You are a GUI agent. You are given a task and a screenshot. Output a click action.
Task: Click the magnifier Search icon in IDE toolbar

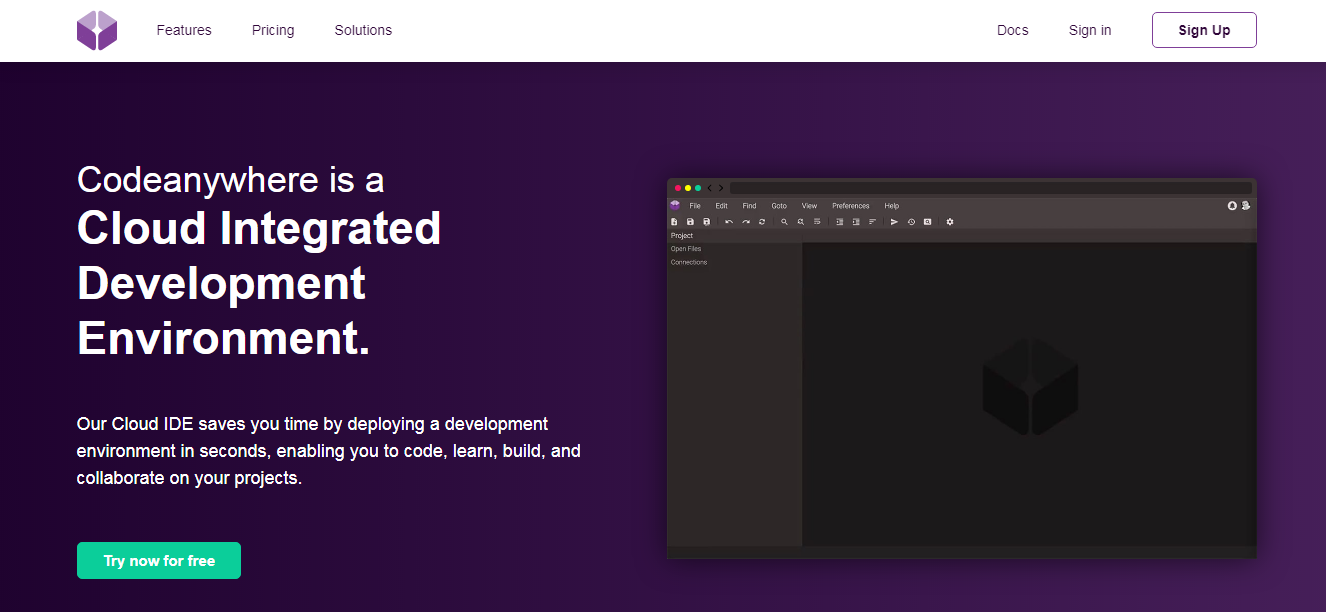[785, 222]
